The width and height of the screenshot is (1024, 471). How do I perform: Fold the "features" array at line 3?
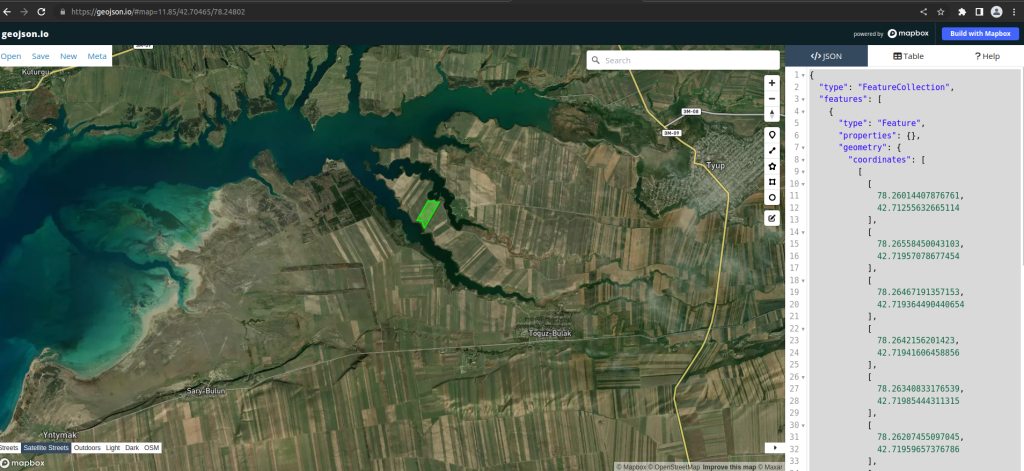803,99
